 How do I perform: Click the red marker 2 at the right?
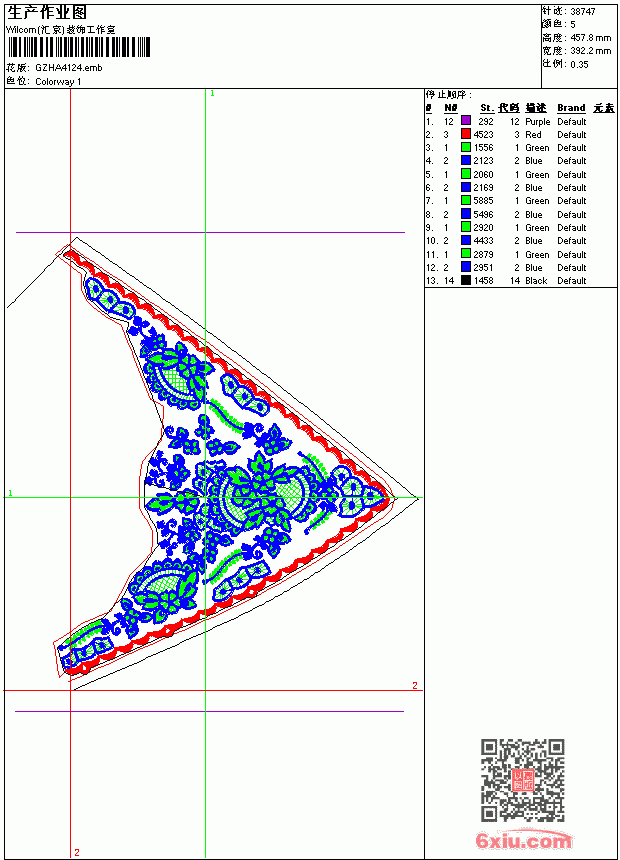415,685
